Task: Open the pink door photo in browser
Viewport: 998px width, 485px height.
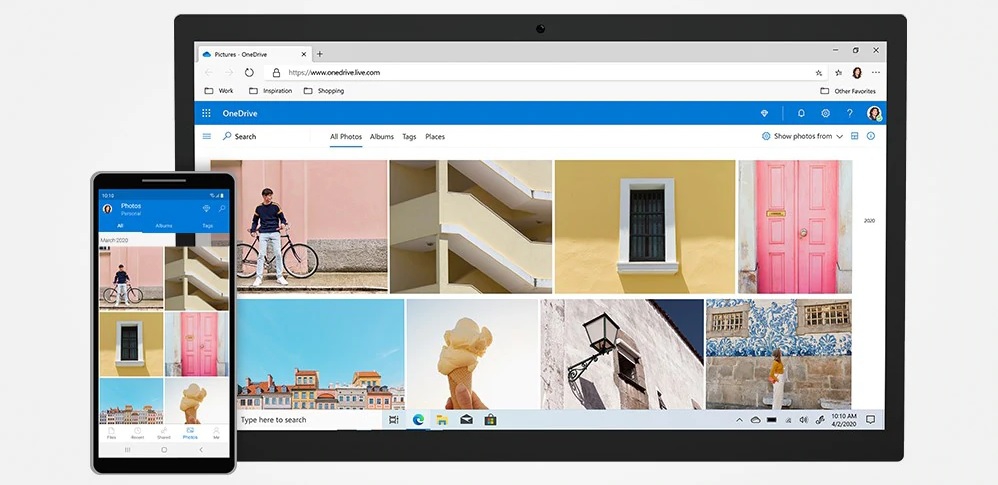Action: pos(794,227)
